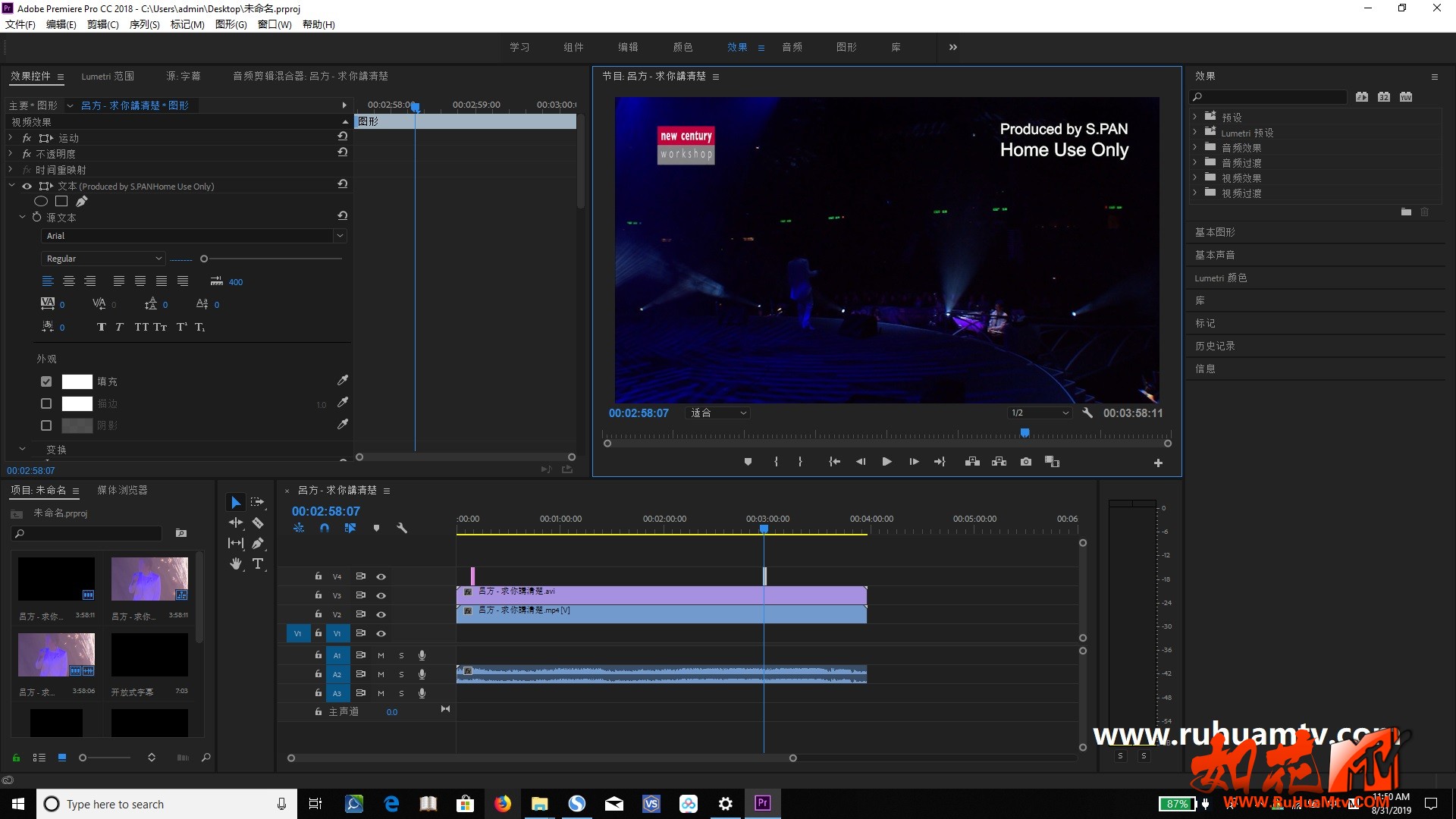Click Premiere Pro icon in Windows taskbar

coord(762,803)
